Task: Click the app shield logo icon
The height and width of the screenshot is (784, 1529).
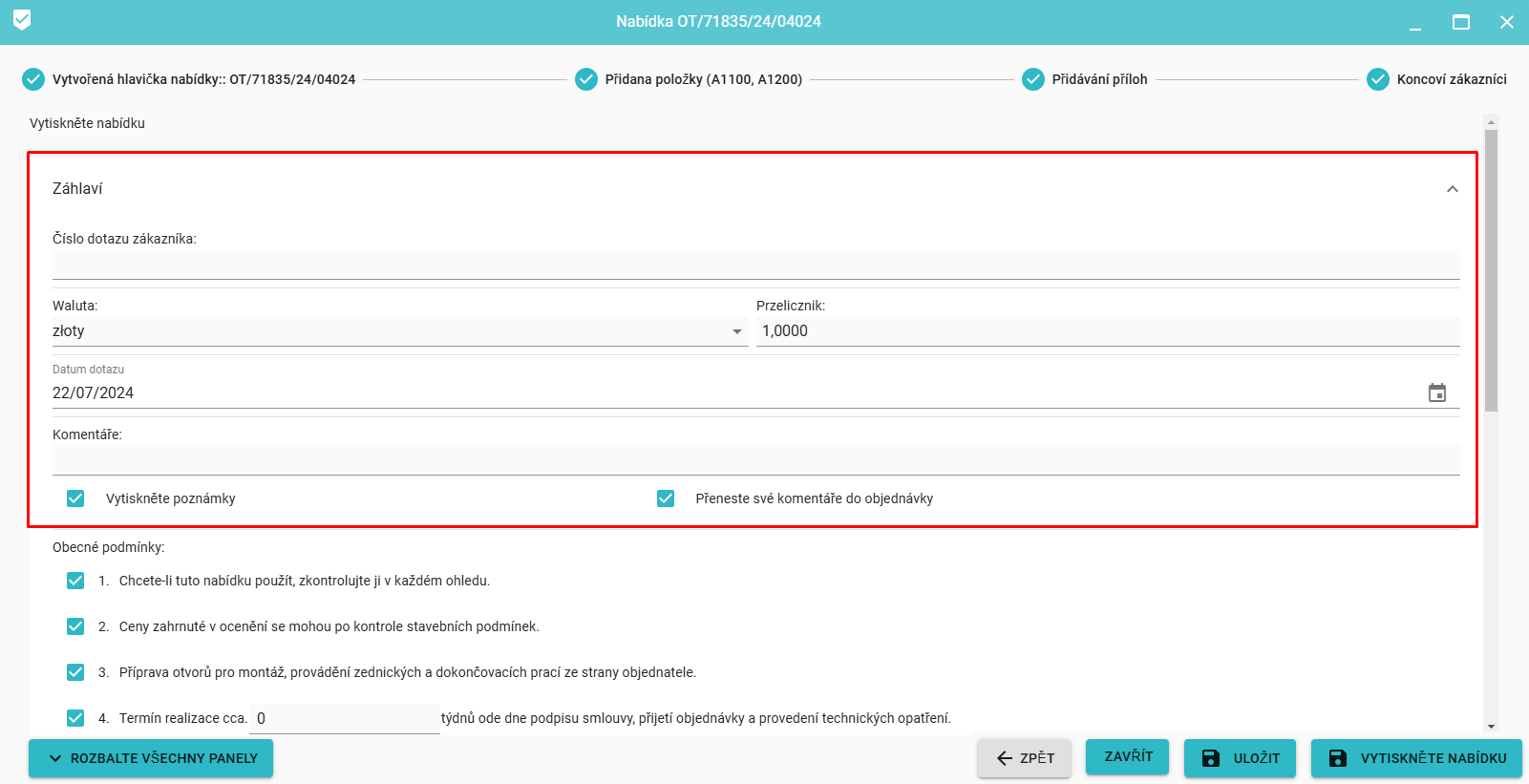Action: pos(22,20)
